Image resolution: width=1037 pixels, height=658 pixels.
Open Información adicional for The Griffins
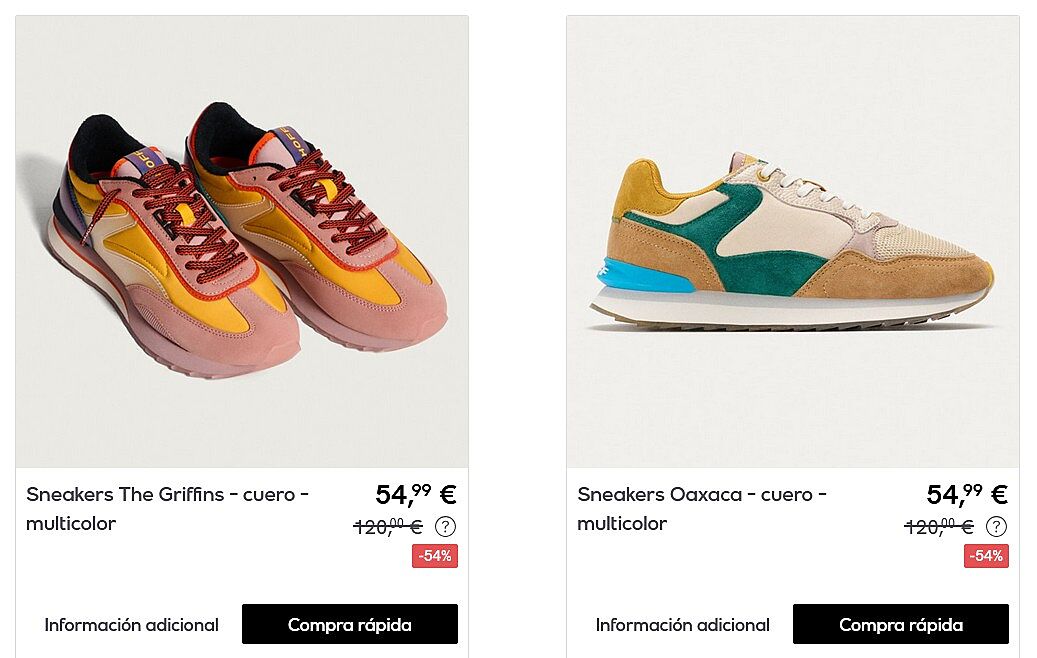click(x=132, y=625)
